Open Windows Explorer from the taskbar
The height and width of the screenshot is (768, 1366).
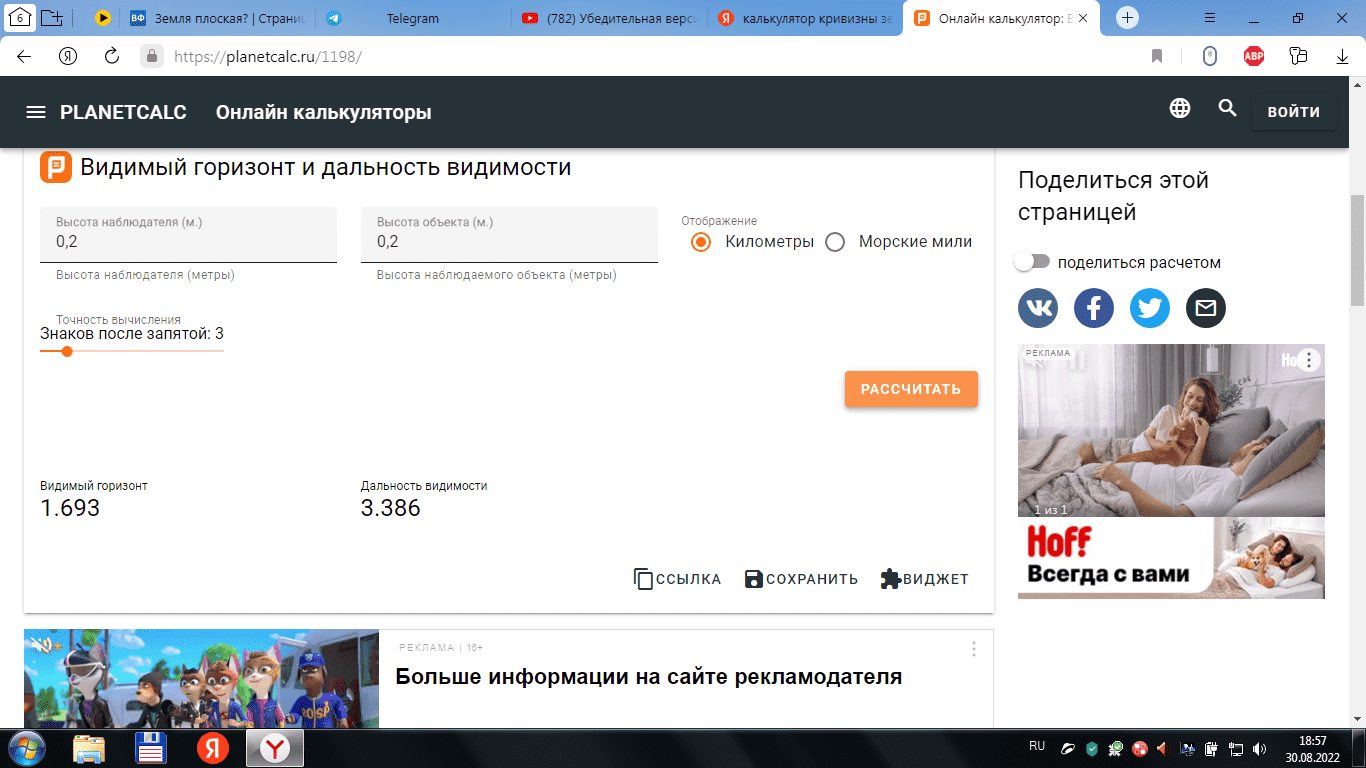coord(89,748)
